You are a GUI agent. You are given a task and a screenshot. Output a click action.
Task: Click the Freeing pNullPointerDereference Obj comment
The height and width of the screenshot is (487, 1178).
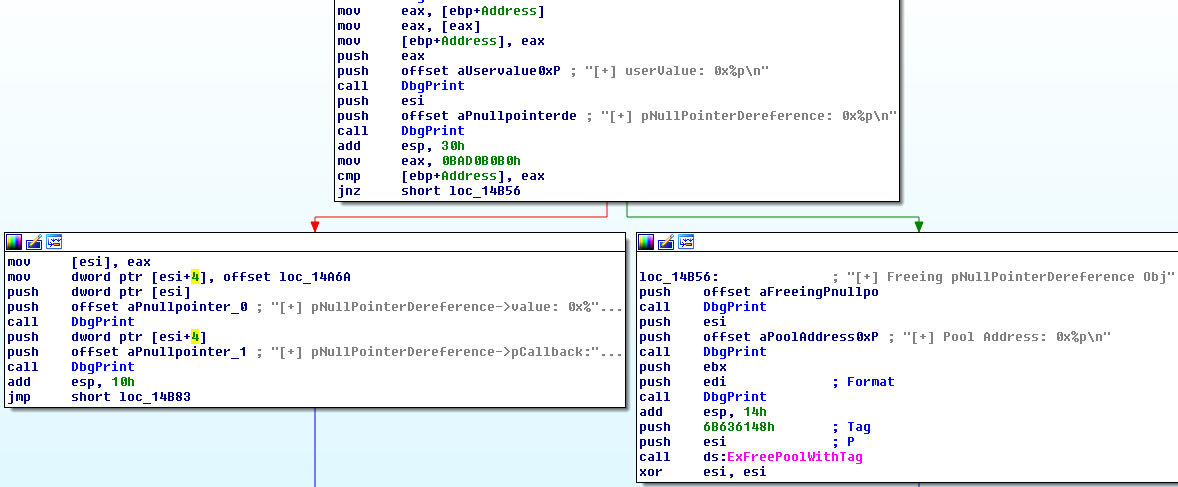click(1009, 277)
